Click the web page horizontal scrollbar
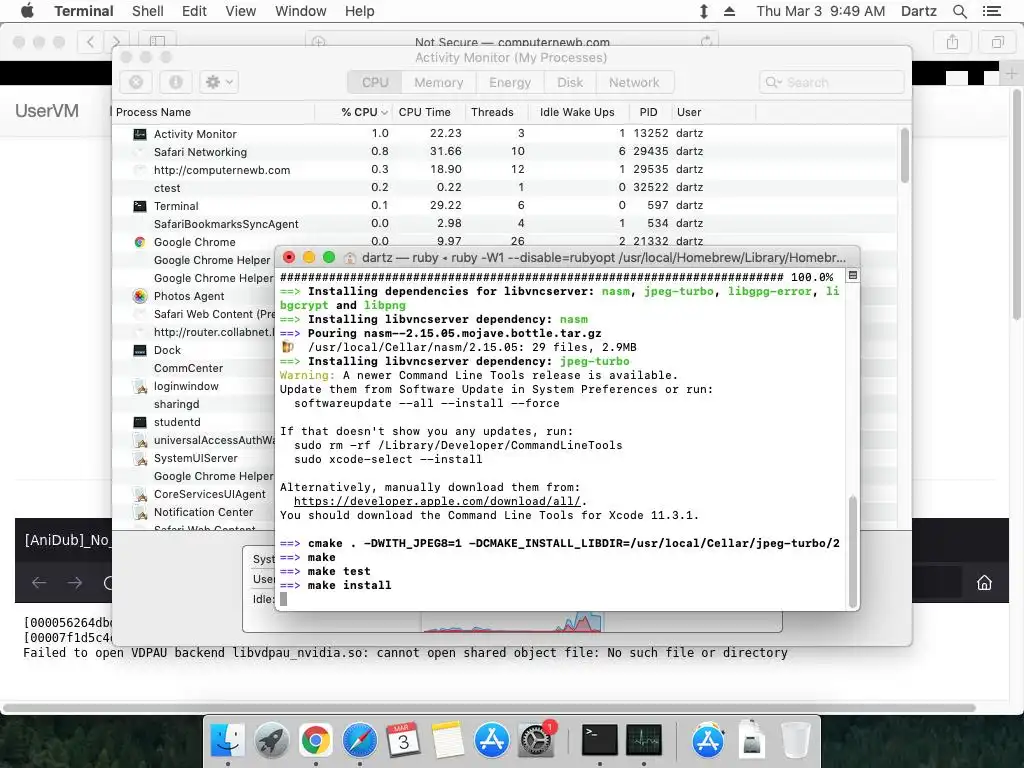 pos(489,708)
